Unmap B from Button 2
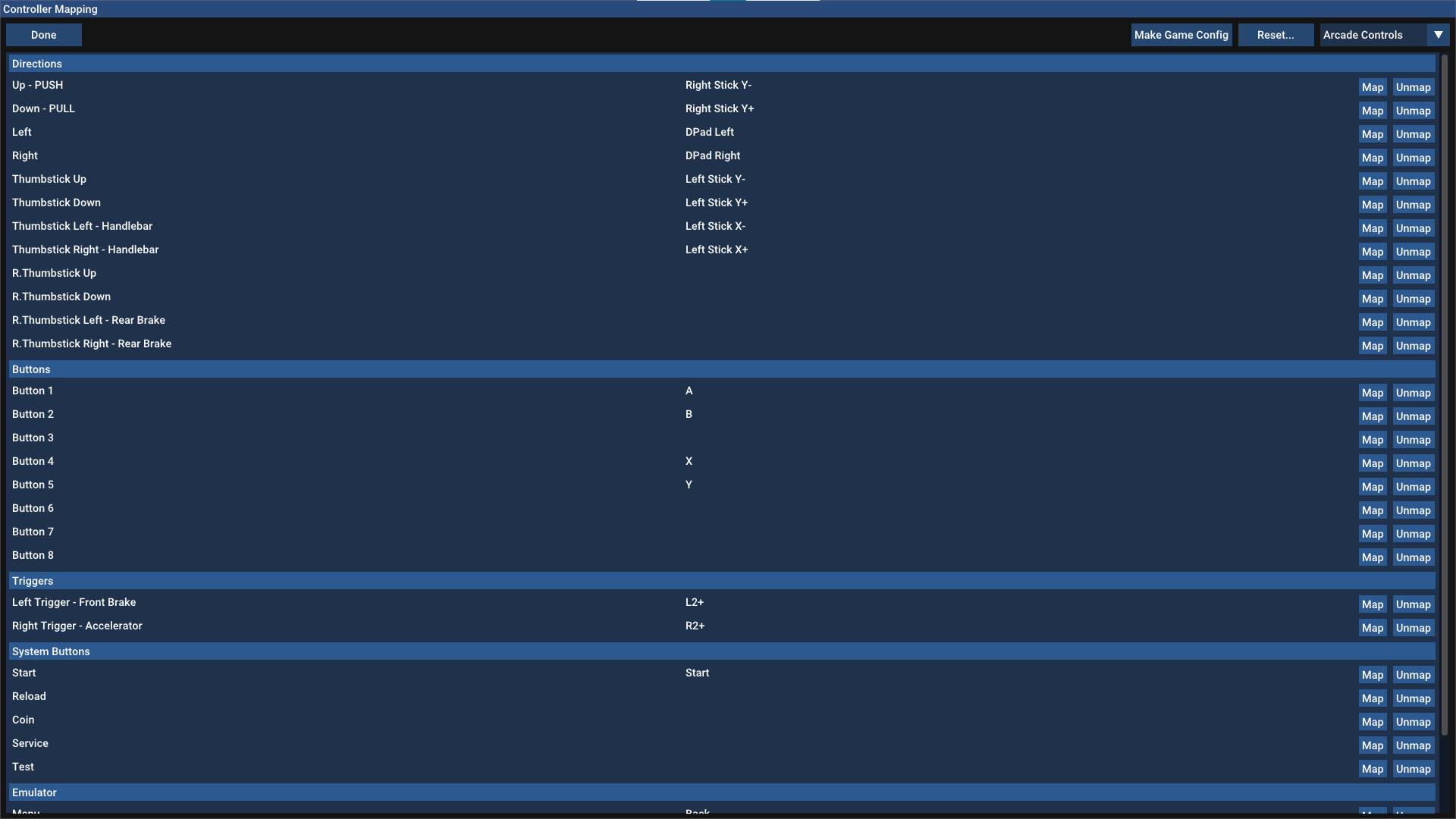Image resolution: width=1456 pixels, height=819 pixels. tap(1413, 416)
